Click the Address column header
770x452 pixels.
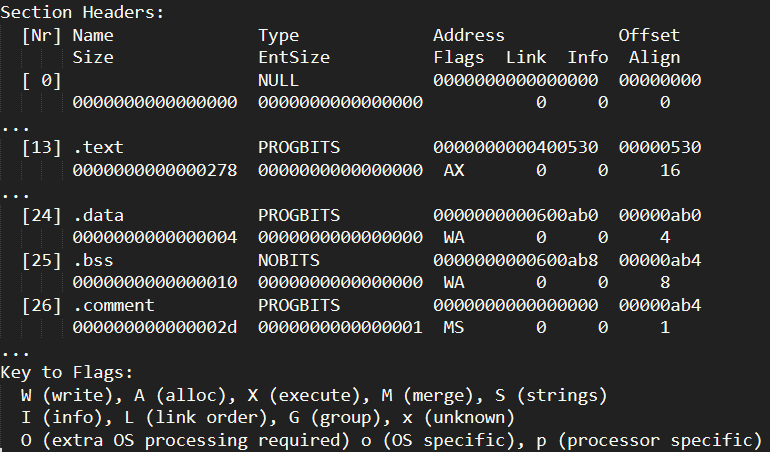(469, 35)
